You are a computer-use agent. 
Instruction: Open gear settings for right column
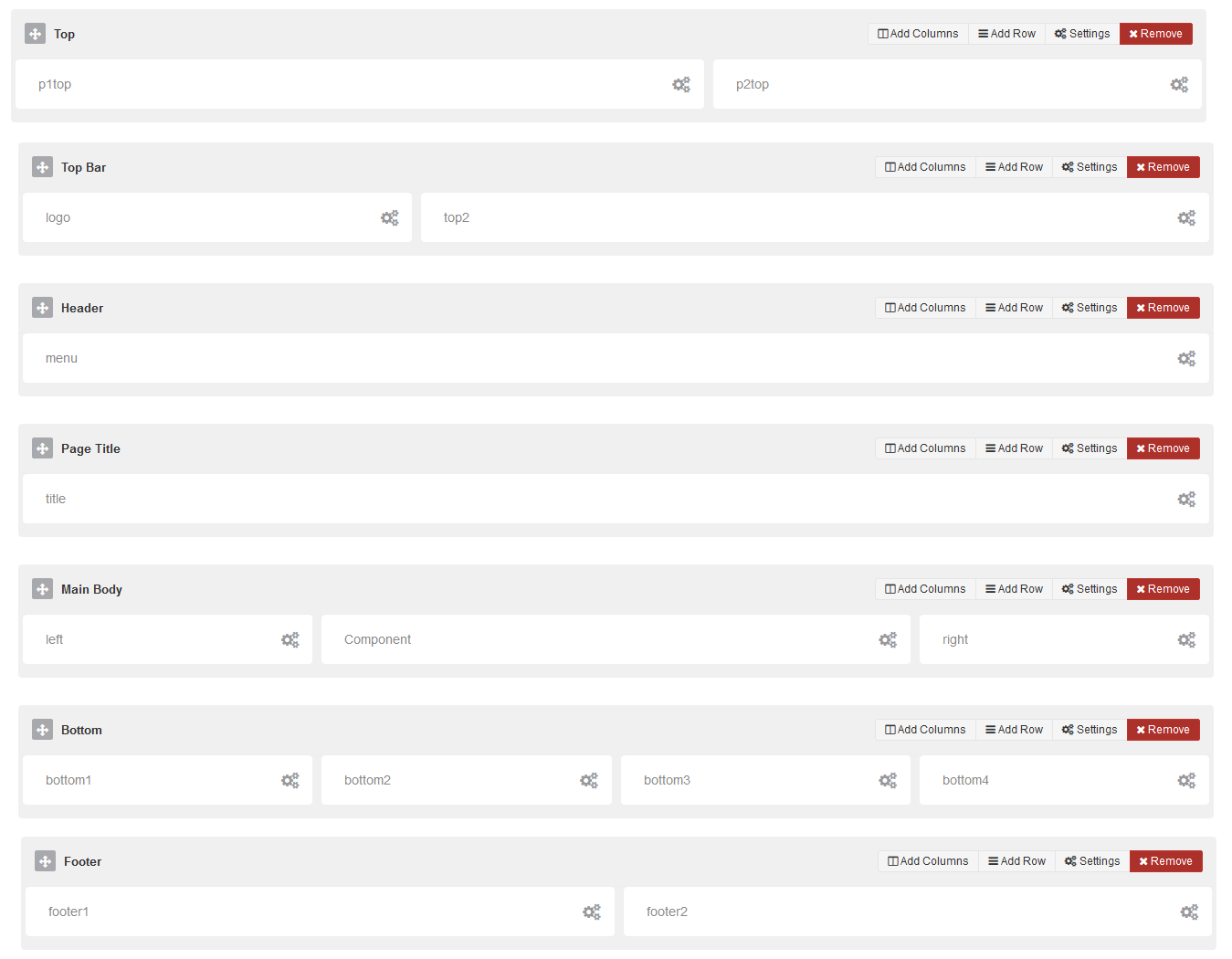tap(1186, 639)
